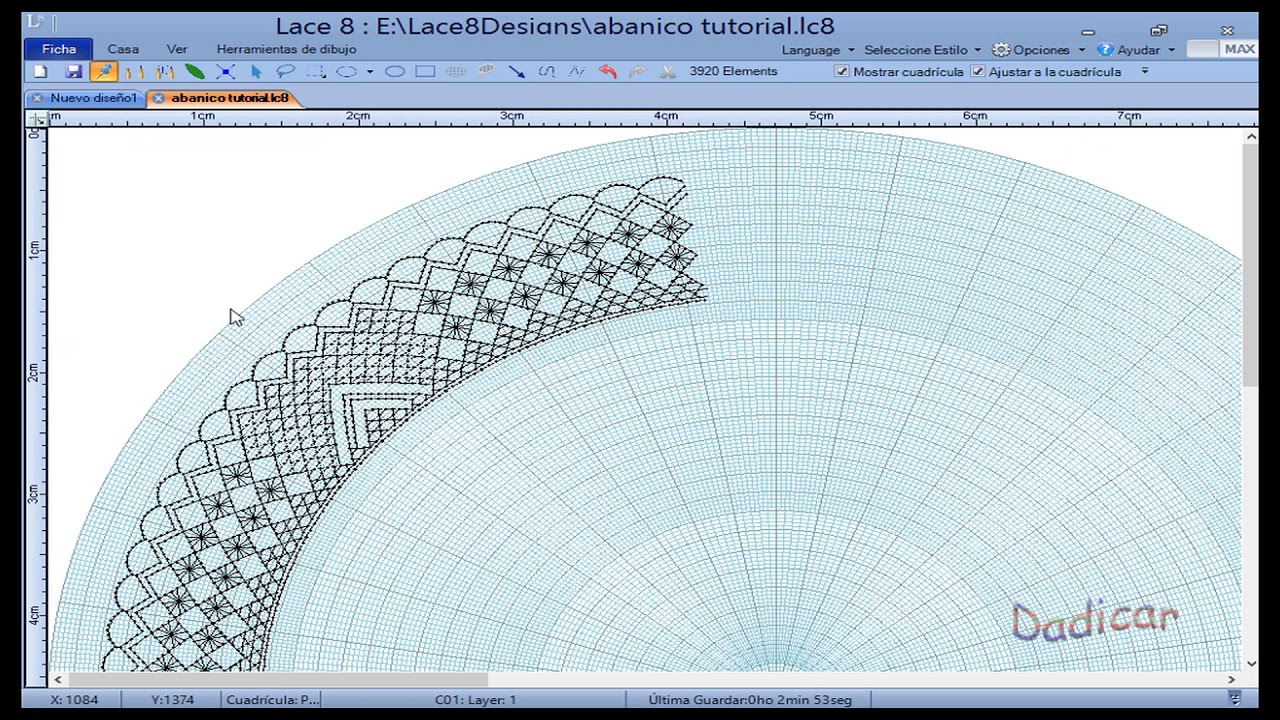The width and height of the screenshot is (1280, 720).
Task: Close the Nuevo diseño1 tab
Action: 37,98
